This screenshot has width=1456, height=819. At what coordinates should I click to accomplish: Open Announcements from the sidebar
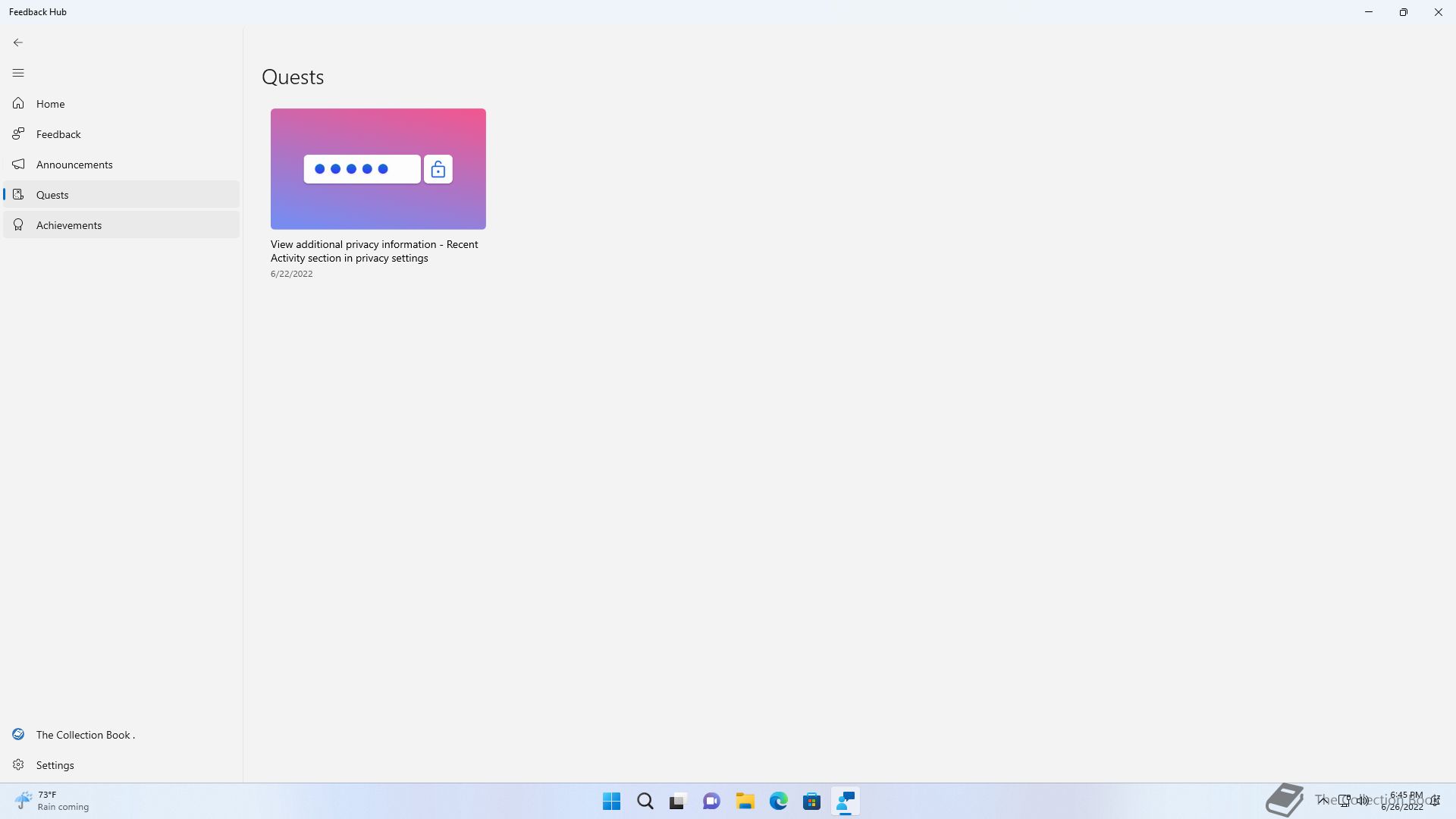click(x=74, y=165)
